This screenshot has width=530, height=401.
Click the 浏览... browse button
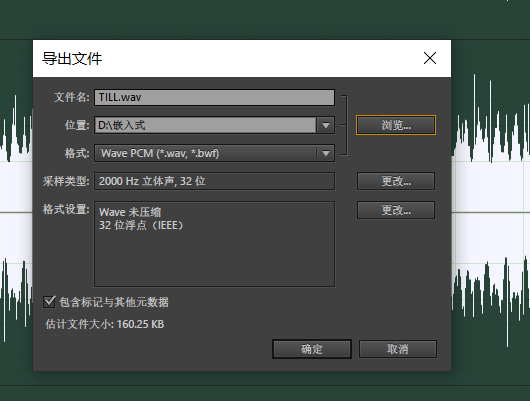coord(396,125)
